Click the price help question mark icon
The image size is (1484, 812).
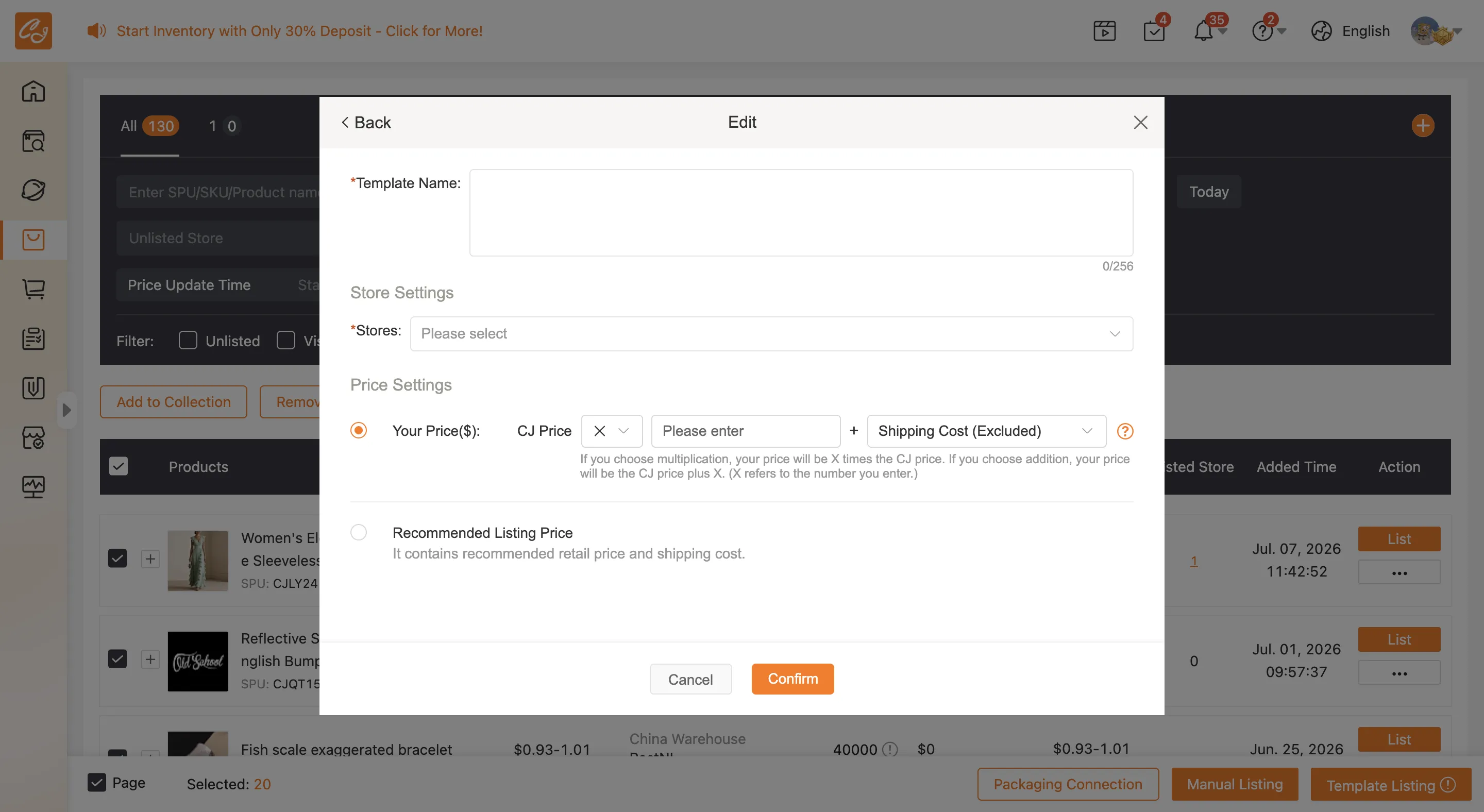tap(1124, 431)
